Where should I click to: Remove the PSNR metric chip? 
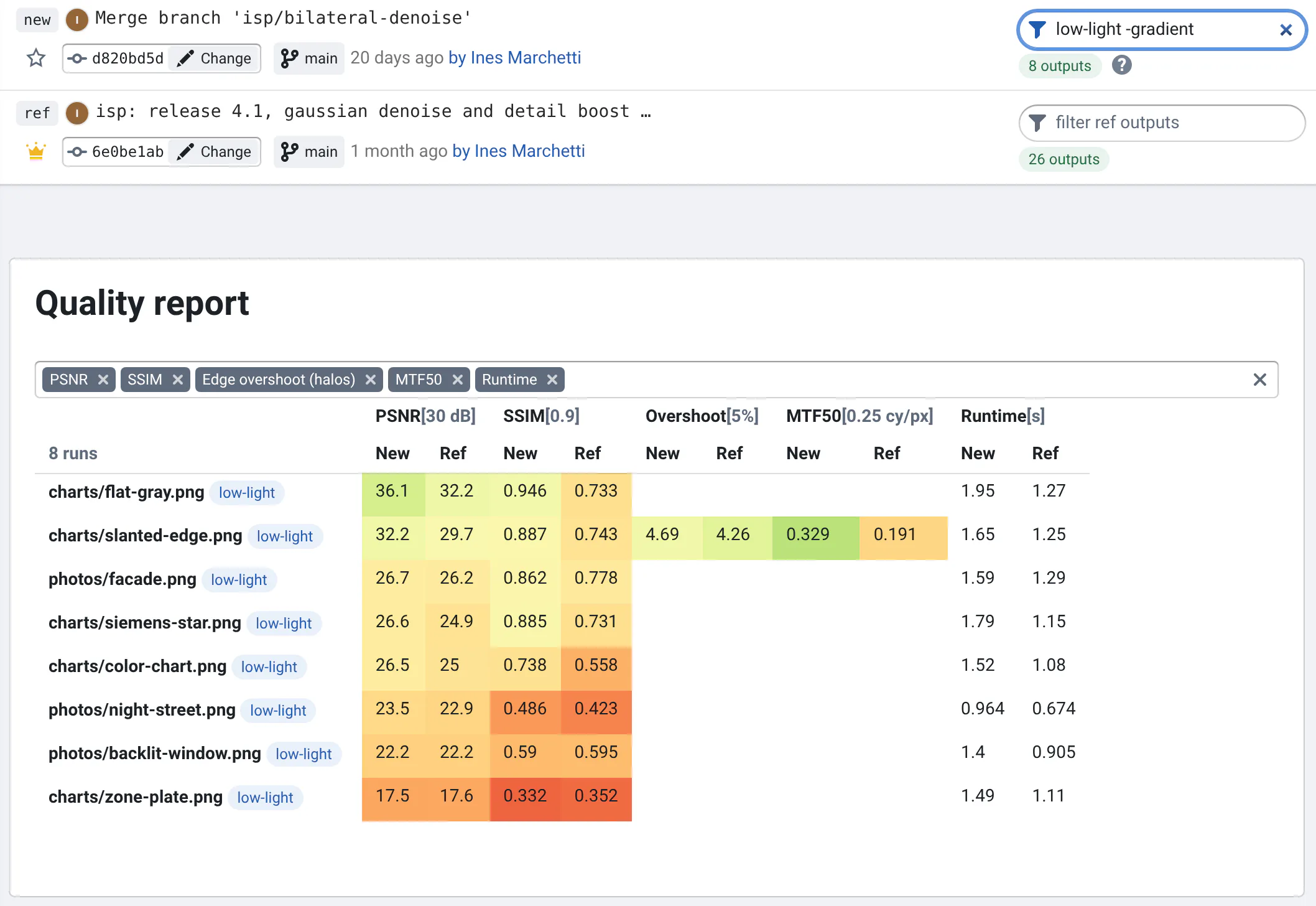point(103,380)
